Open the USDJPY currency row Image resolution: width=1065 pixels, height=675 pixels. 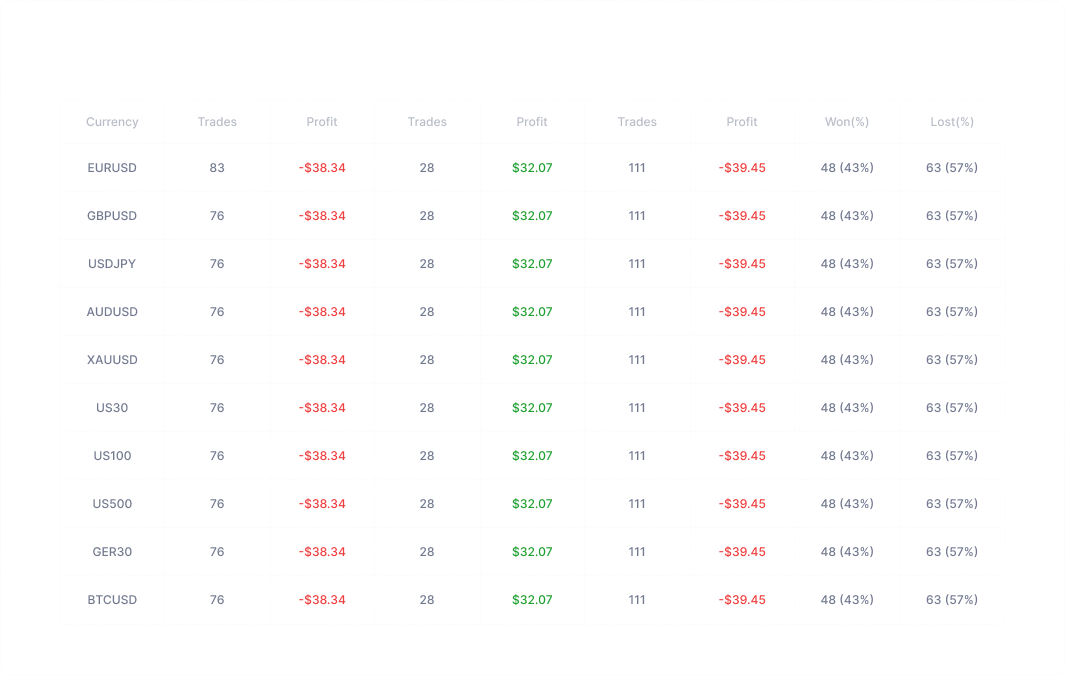pos(112,264)
